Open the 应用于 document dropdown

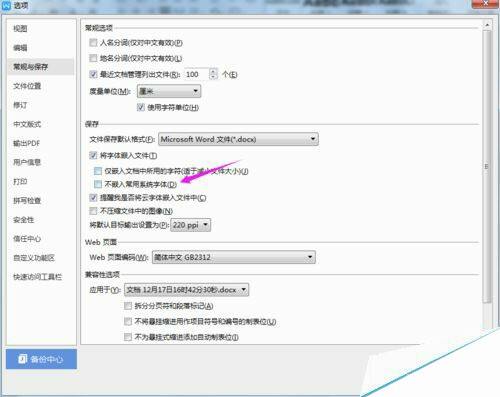pos(186,290)
